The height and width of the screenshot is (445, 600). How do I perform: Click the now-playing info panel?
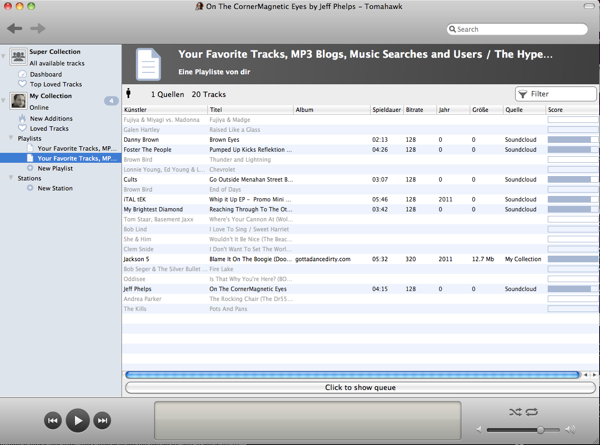[308, 421]
